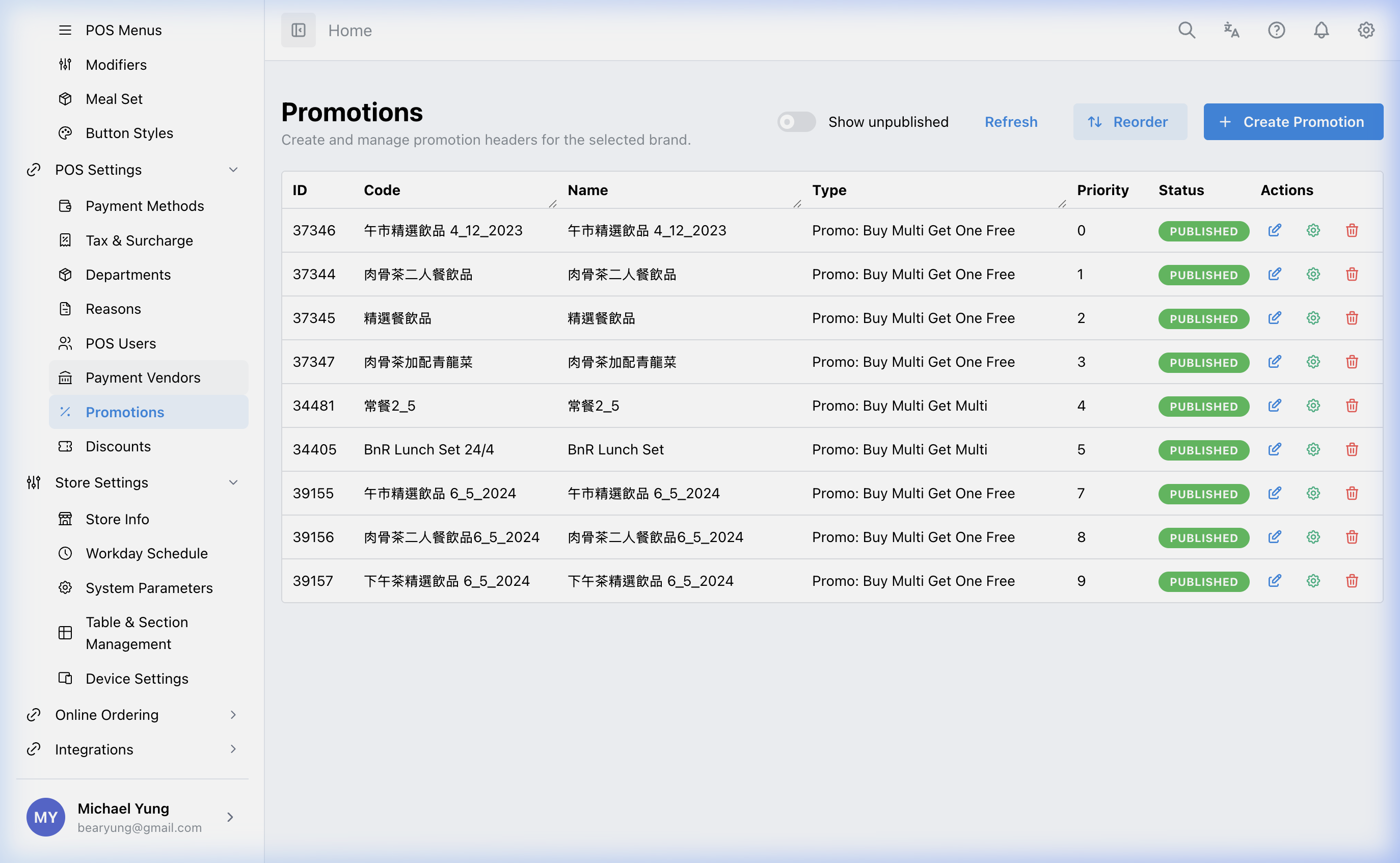Open the search icon in the top bar
This screenshot has width=1400, height=863.
1186,30
